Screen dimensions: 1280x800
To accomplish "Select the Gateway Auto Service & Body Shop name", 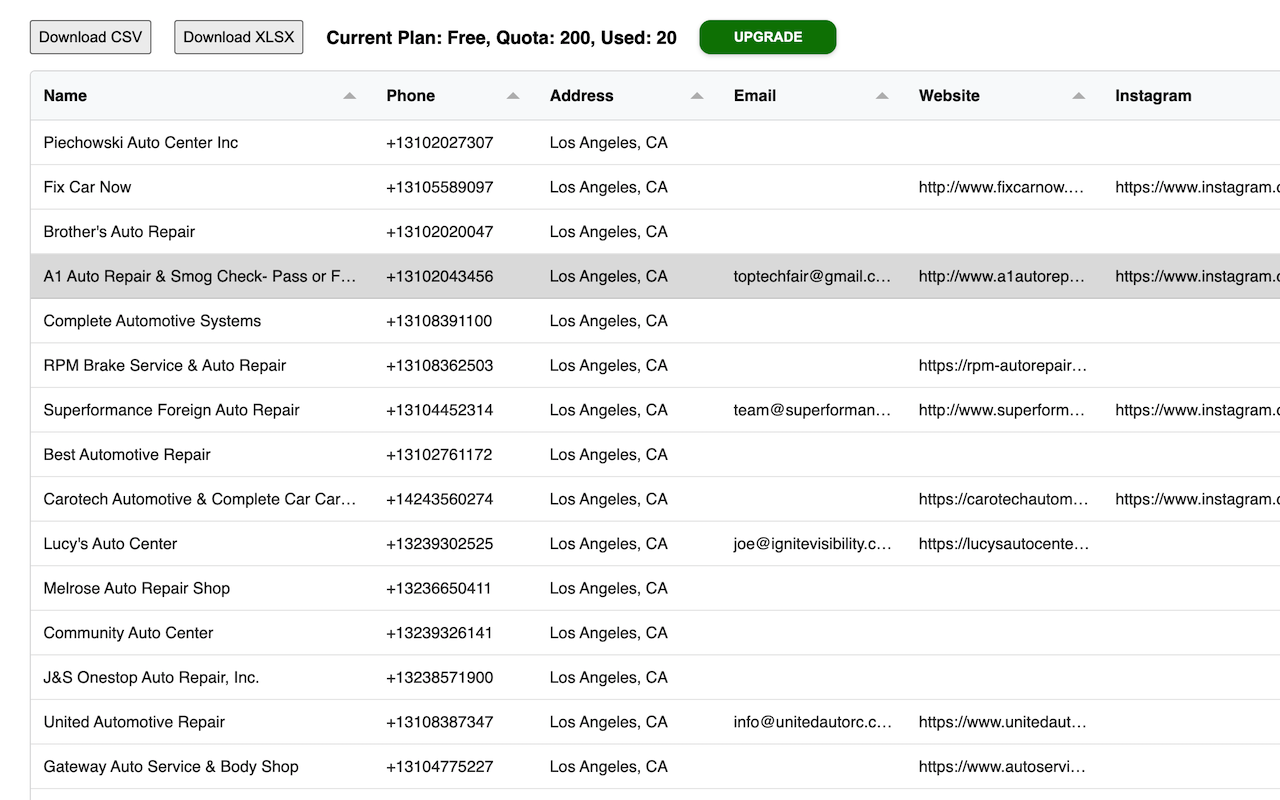I will (171, 767).
